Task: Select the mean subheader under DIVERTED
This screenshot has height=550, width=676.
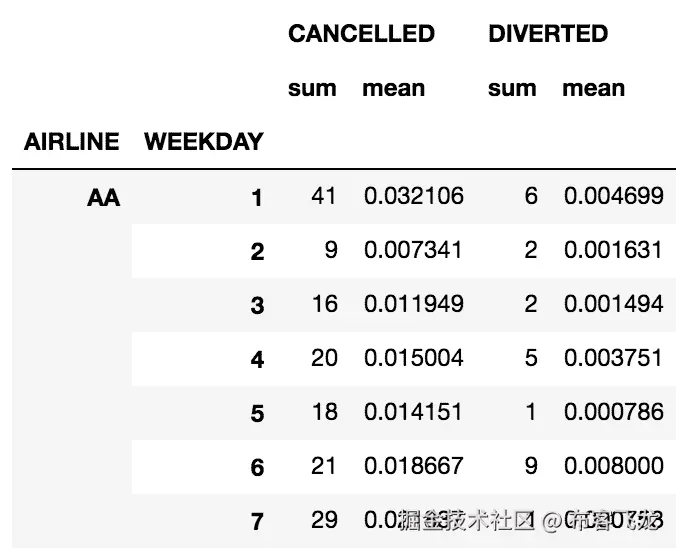Action: coord(594,88)
